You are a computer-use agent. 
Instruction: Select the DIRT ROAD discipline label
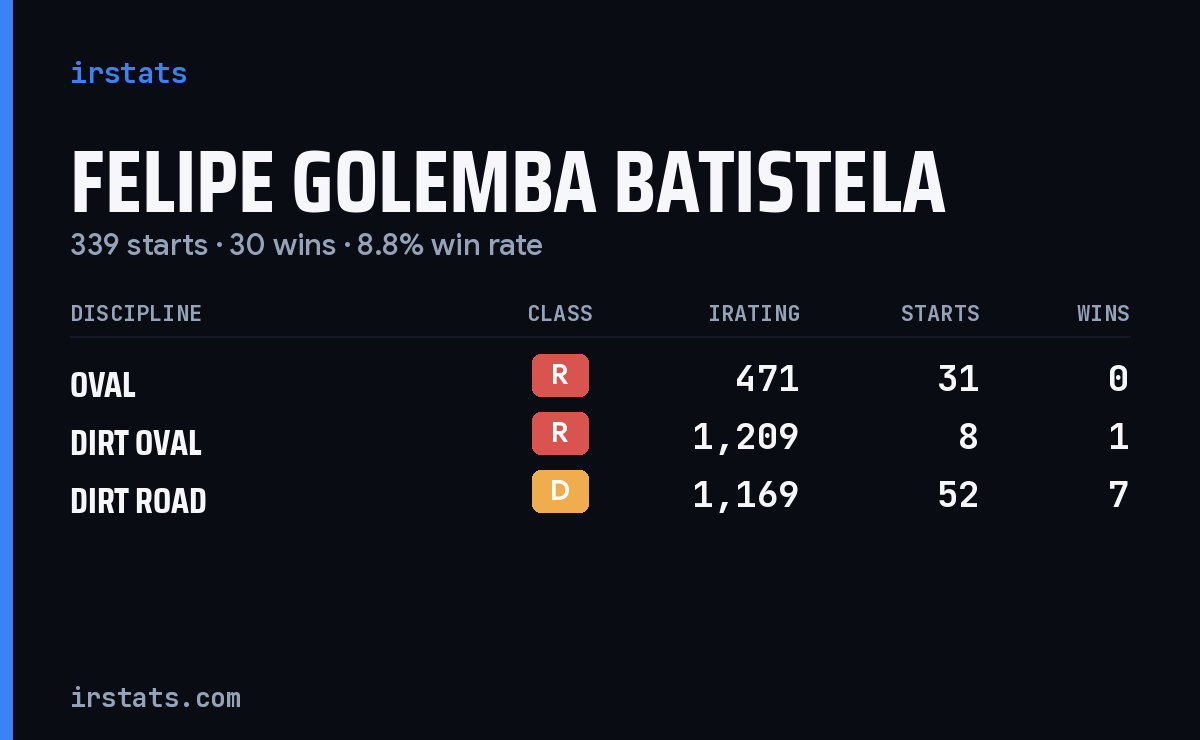138,501
